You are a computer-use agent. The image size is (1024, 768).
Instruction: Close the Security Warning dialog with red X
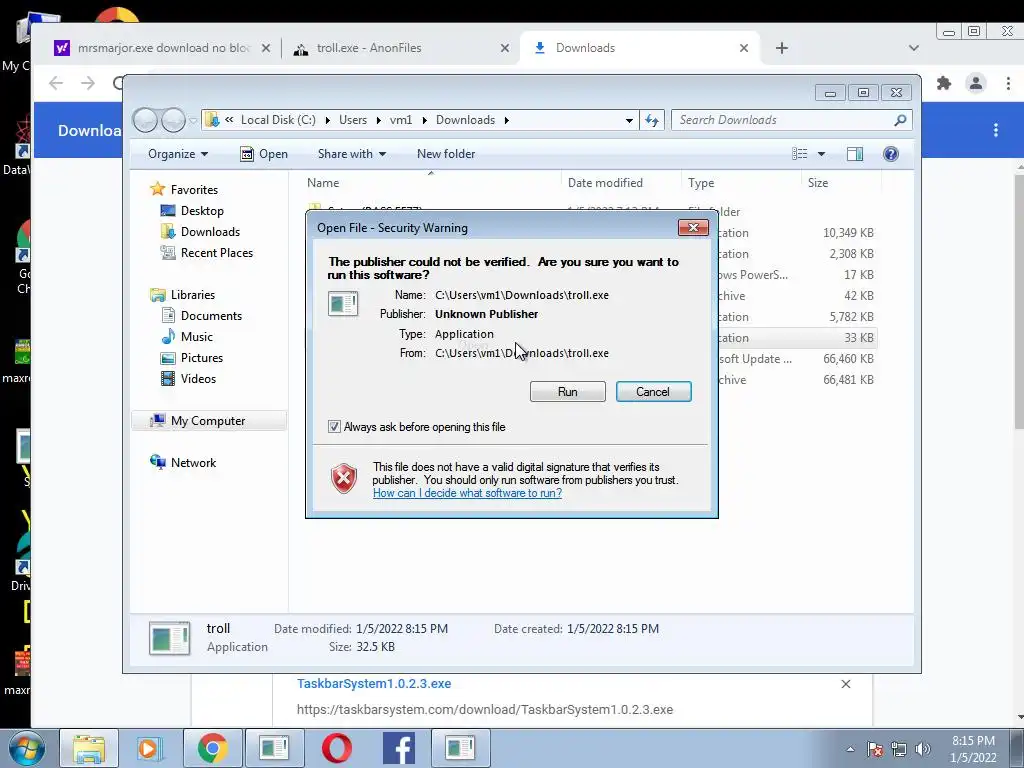693,227
